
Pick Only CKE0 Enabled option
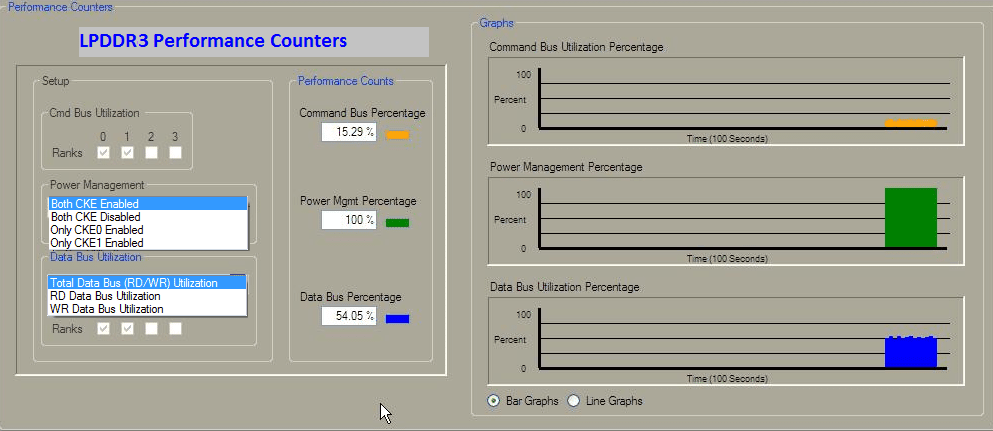click(x=147, y=230)
